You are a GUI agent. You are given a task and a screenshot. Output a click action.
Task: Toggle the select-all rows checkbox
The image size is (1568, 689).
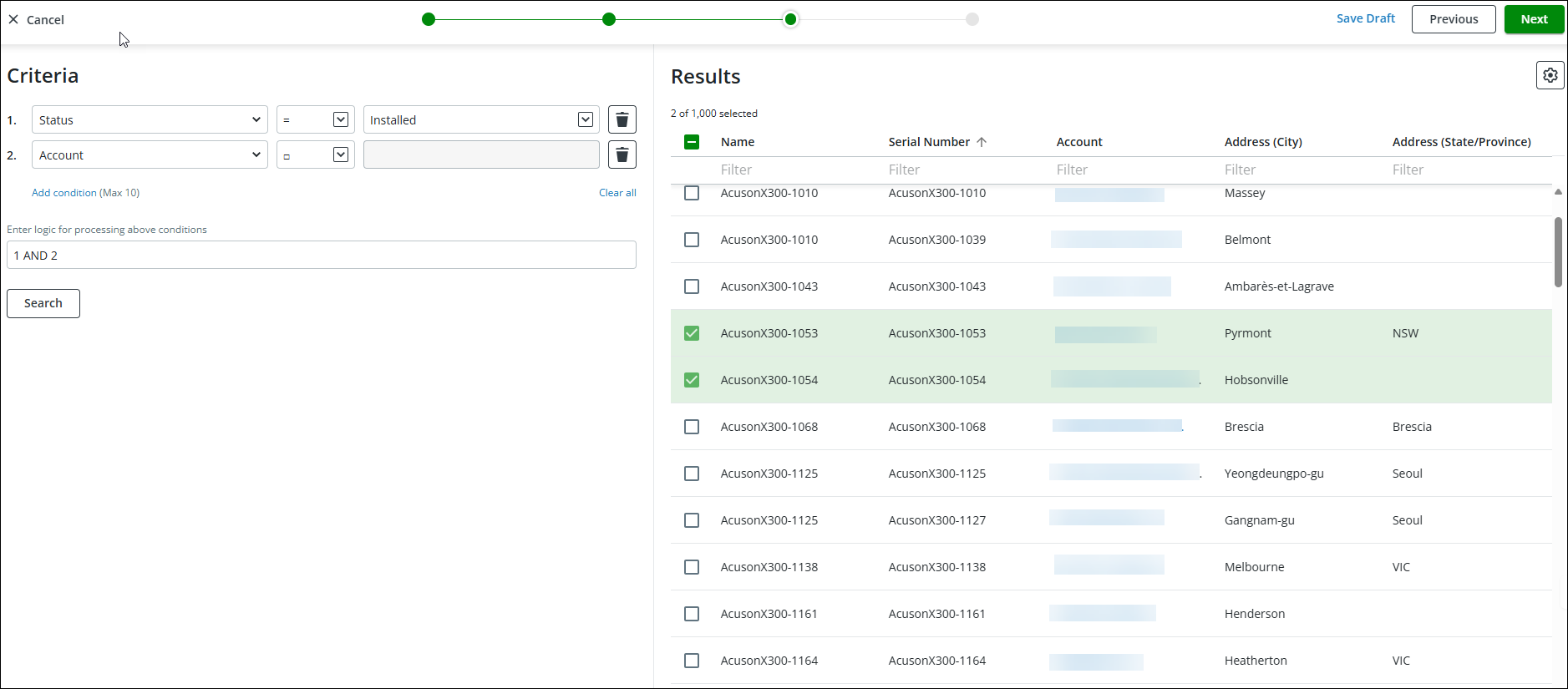pos(692,142)
